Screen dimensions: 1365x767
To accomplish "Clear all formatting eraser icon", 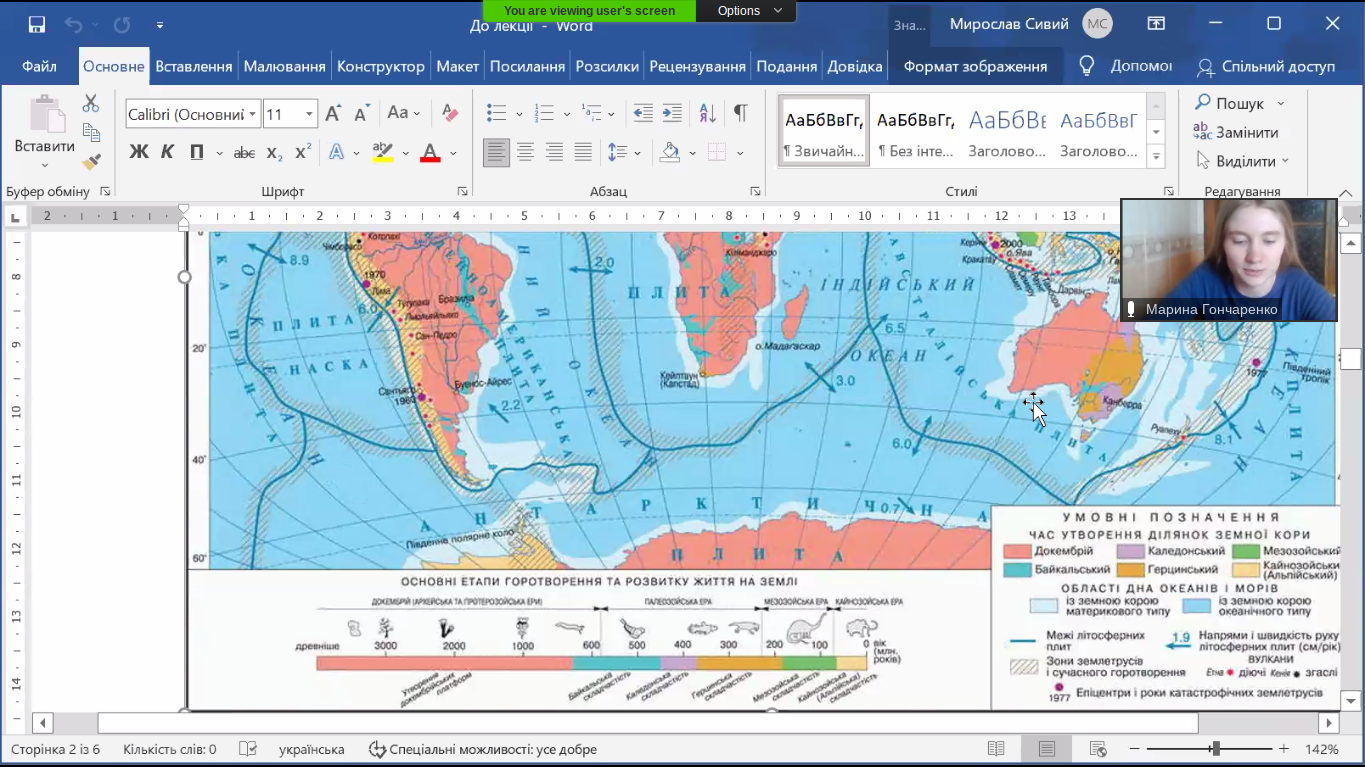I will tap(450, 113).
